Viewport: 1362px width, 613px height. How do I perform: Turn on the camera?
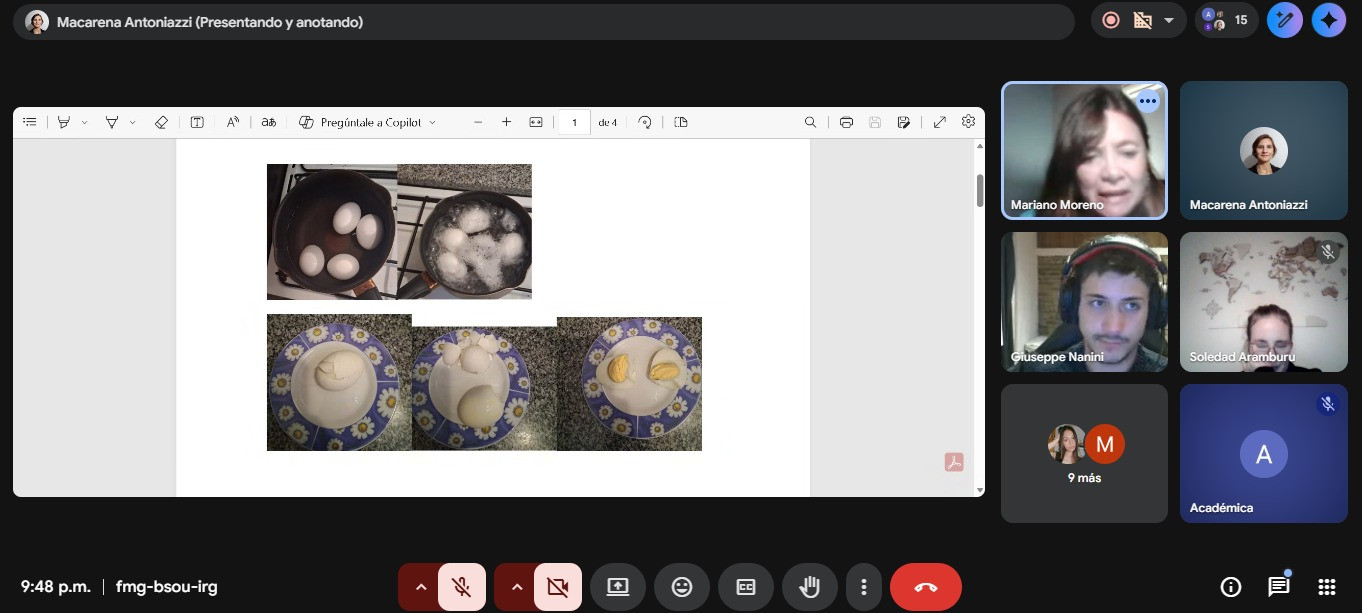pos(557,587)
